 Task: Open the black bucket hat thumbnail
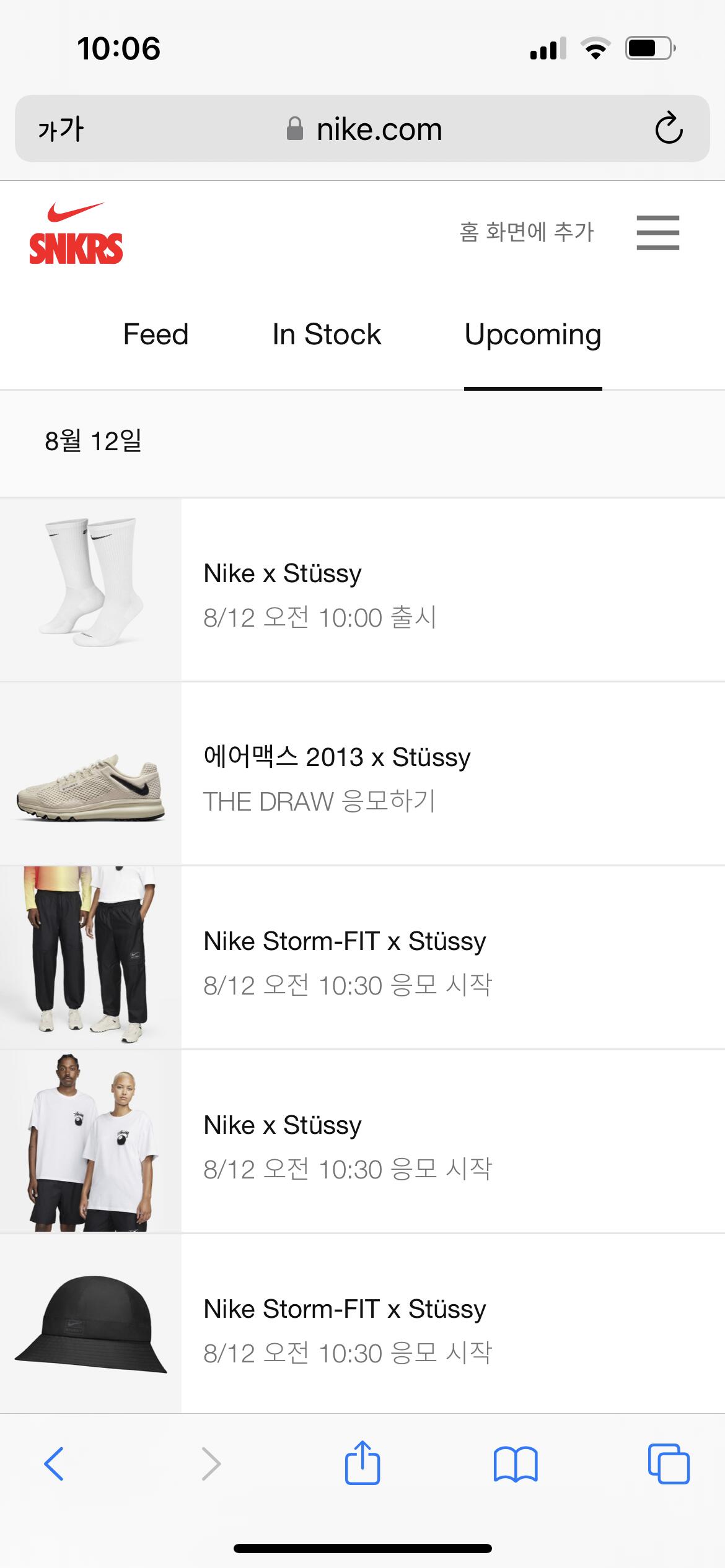click(90, 1325)
